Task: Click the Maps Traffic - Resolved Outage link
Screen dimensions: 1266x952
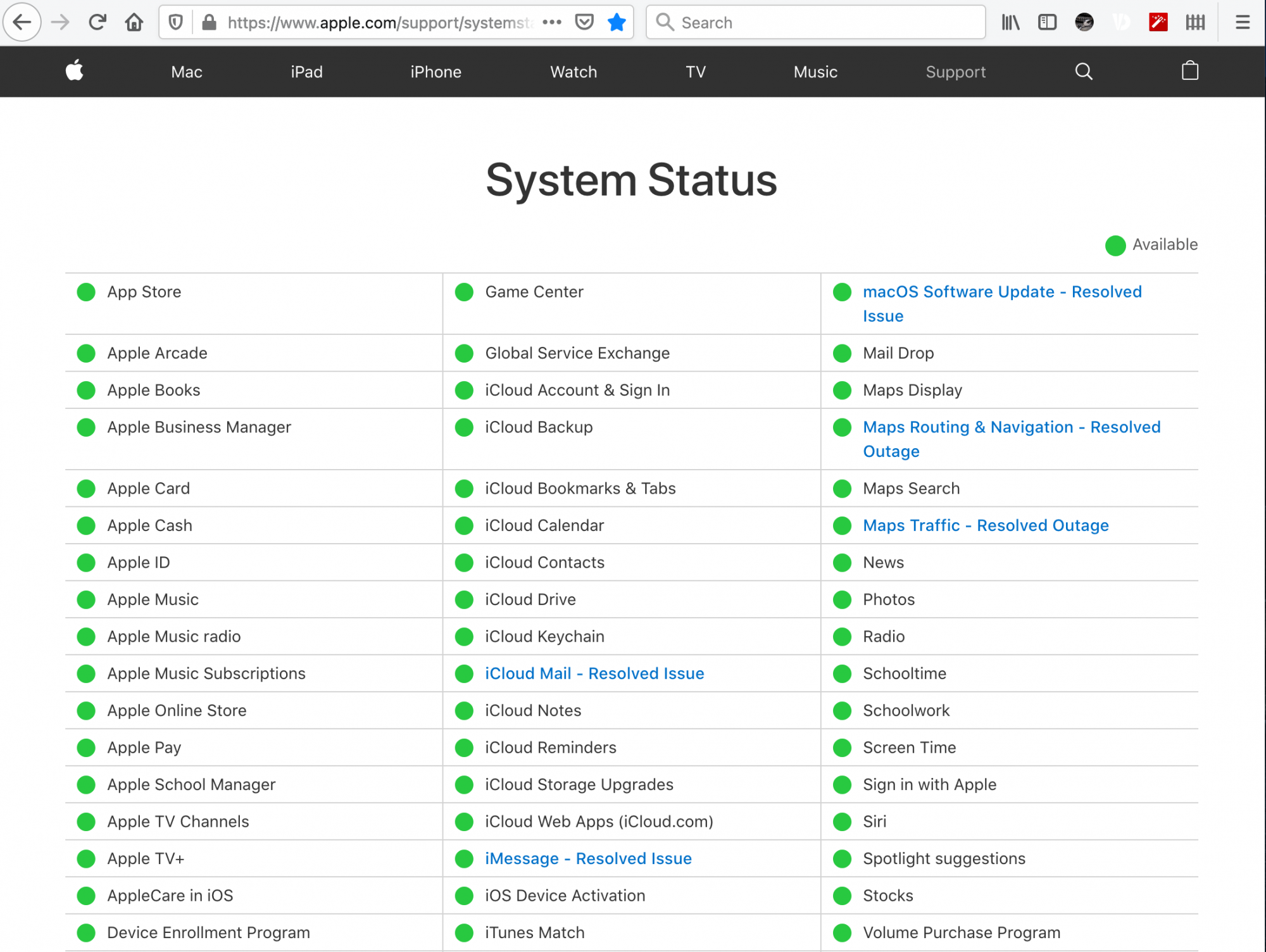Action: 986,525
